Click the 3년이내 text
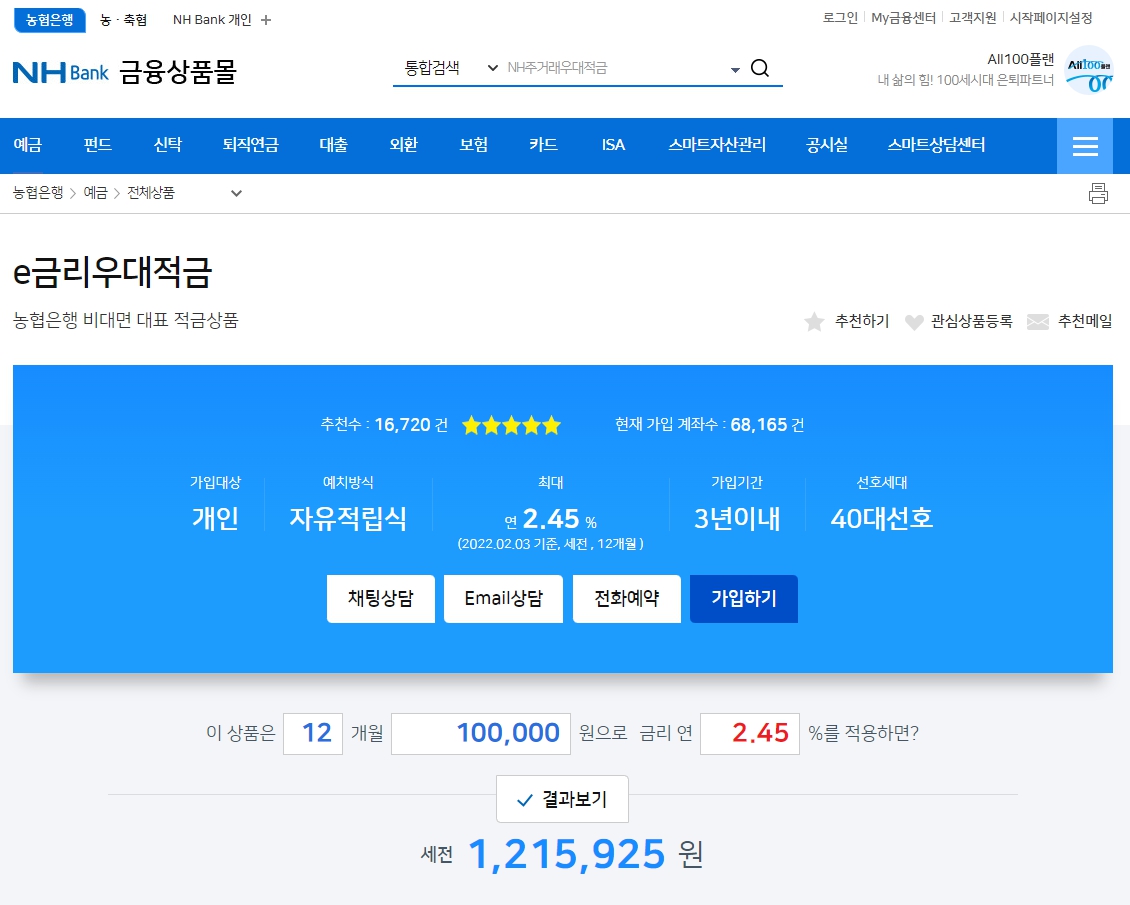Viewport: 1130px width, 905px height. (737, 519)
